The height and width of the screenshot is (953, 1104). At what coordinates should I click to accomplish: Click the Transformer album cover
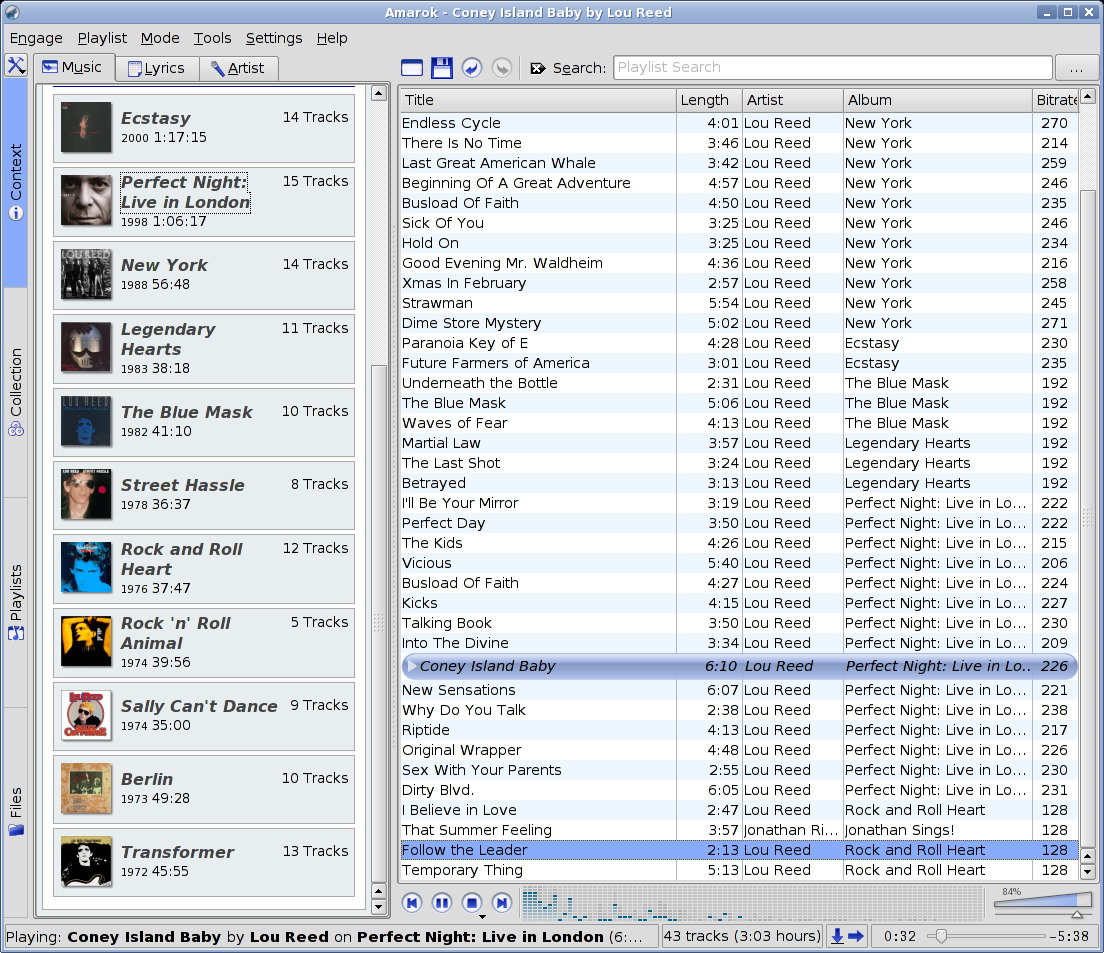click(86, 862)
